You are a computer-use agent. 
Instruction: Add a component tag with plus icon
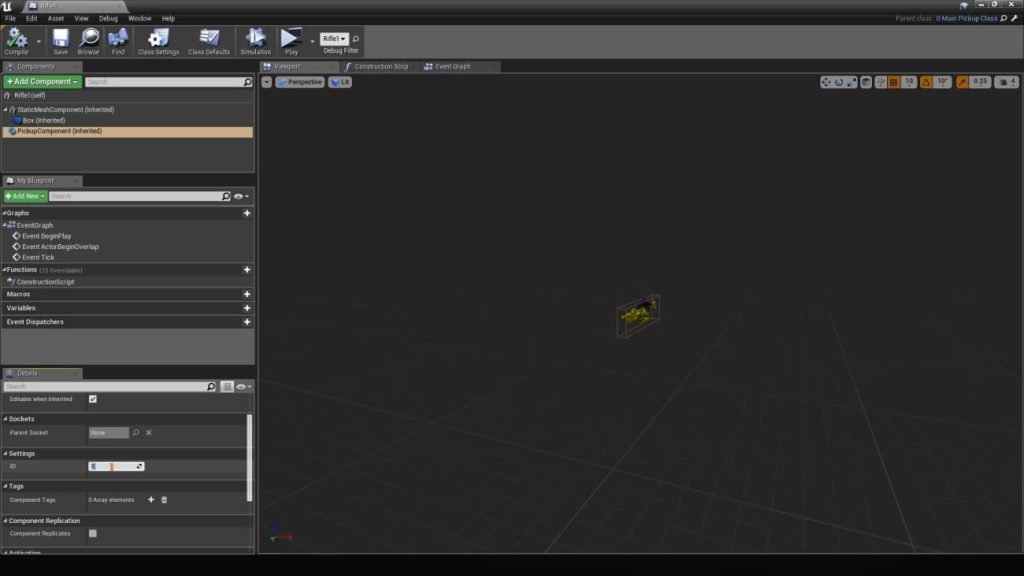pyautogui.click(x=151, y=499)
